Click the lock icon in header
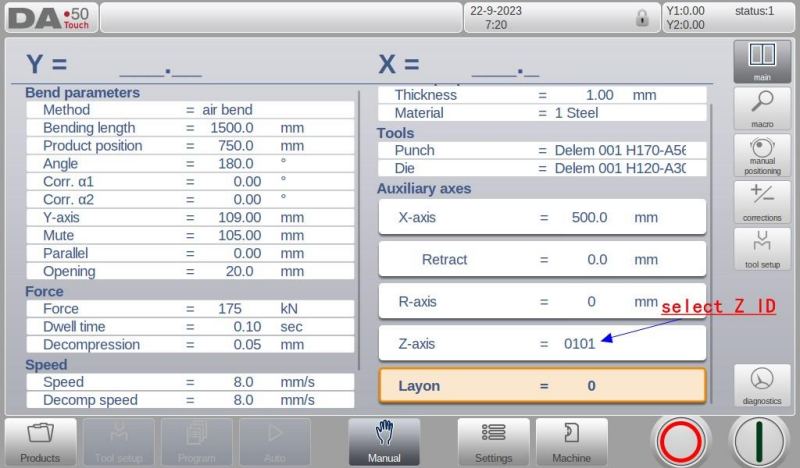Screen dimensions: 800x468 pyautogui.click(x=642, y=18)
